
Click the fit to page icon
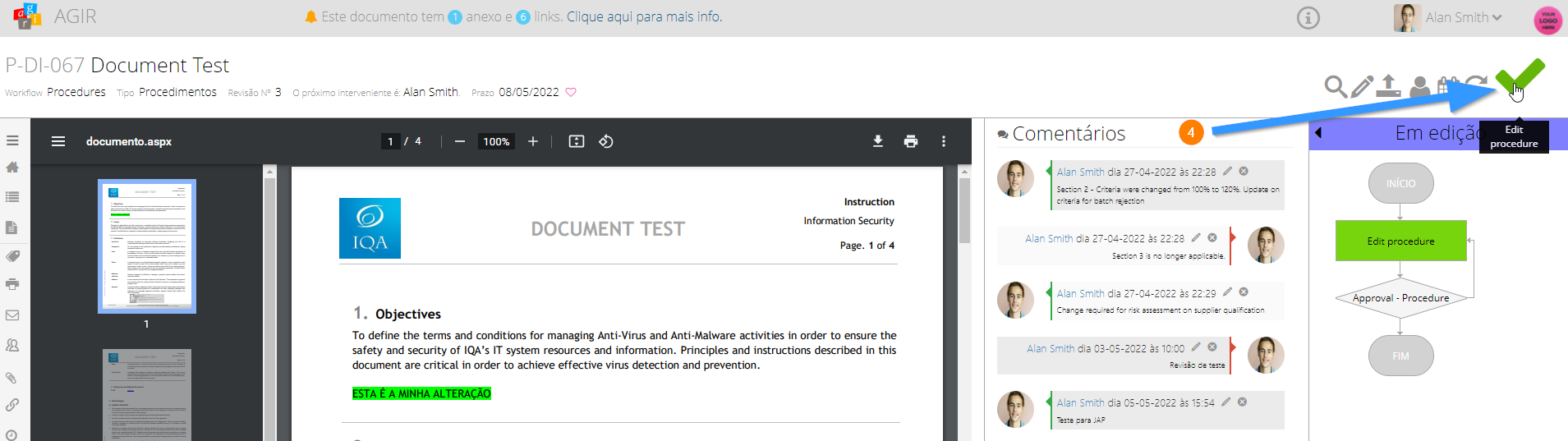(x=577, y=141)
